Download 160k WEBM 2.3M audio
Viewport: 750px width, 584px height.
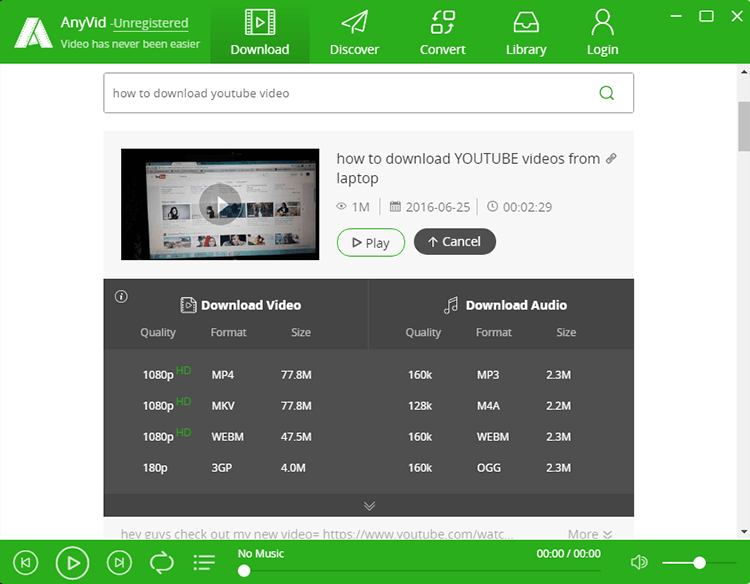[489, 437]
